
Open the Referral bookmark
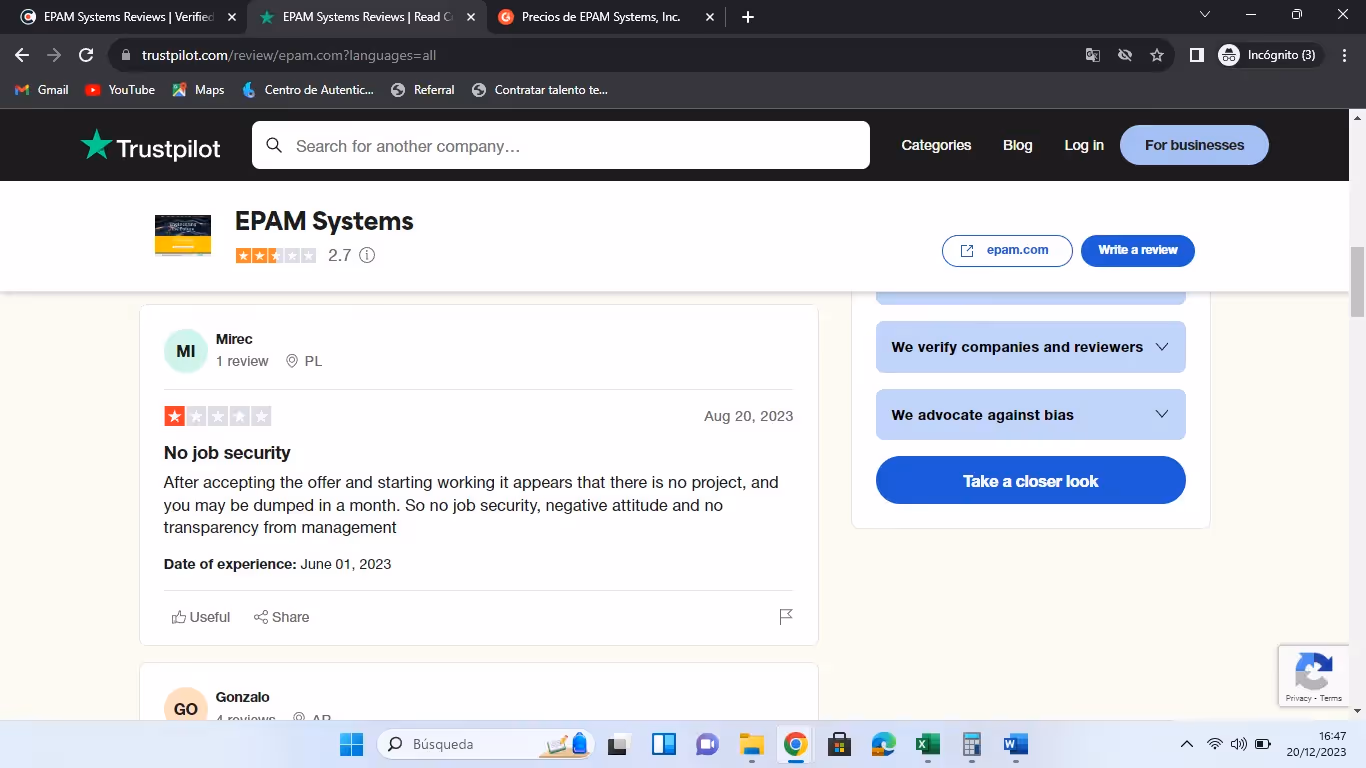pos(423,90)
